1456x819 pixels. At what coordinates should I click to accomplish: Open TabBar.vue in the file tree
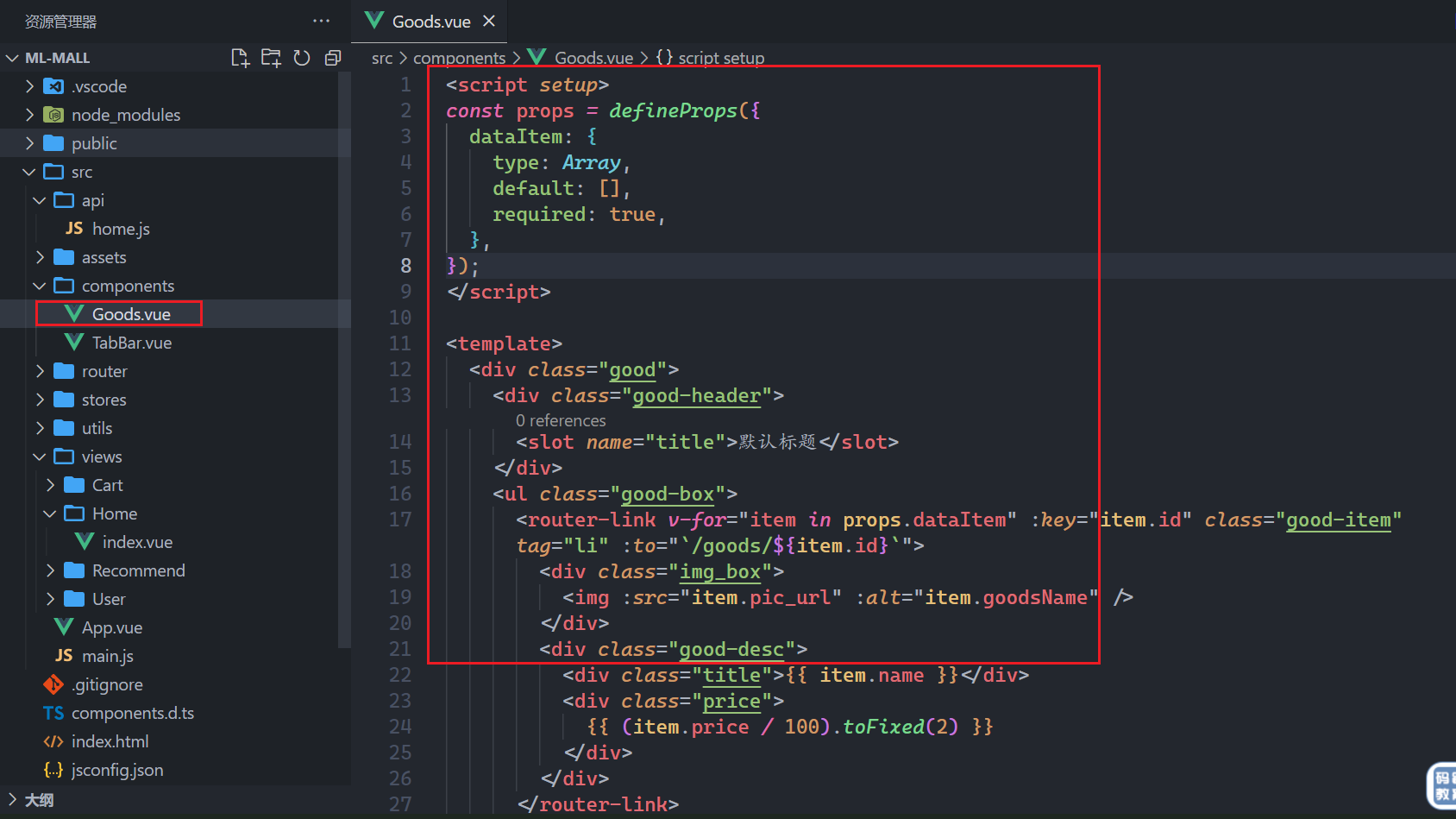click(x=131, y=343)
